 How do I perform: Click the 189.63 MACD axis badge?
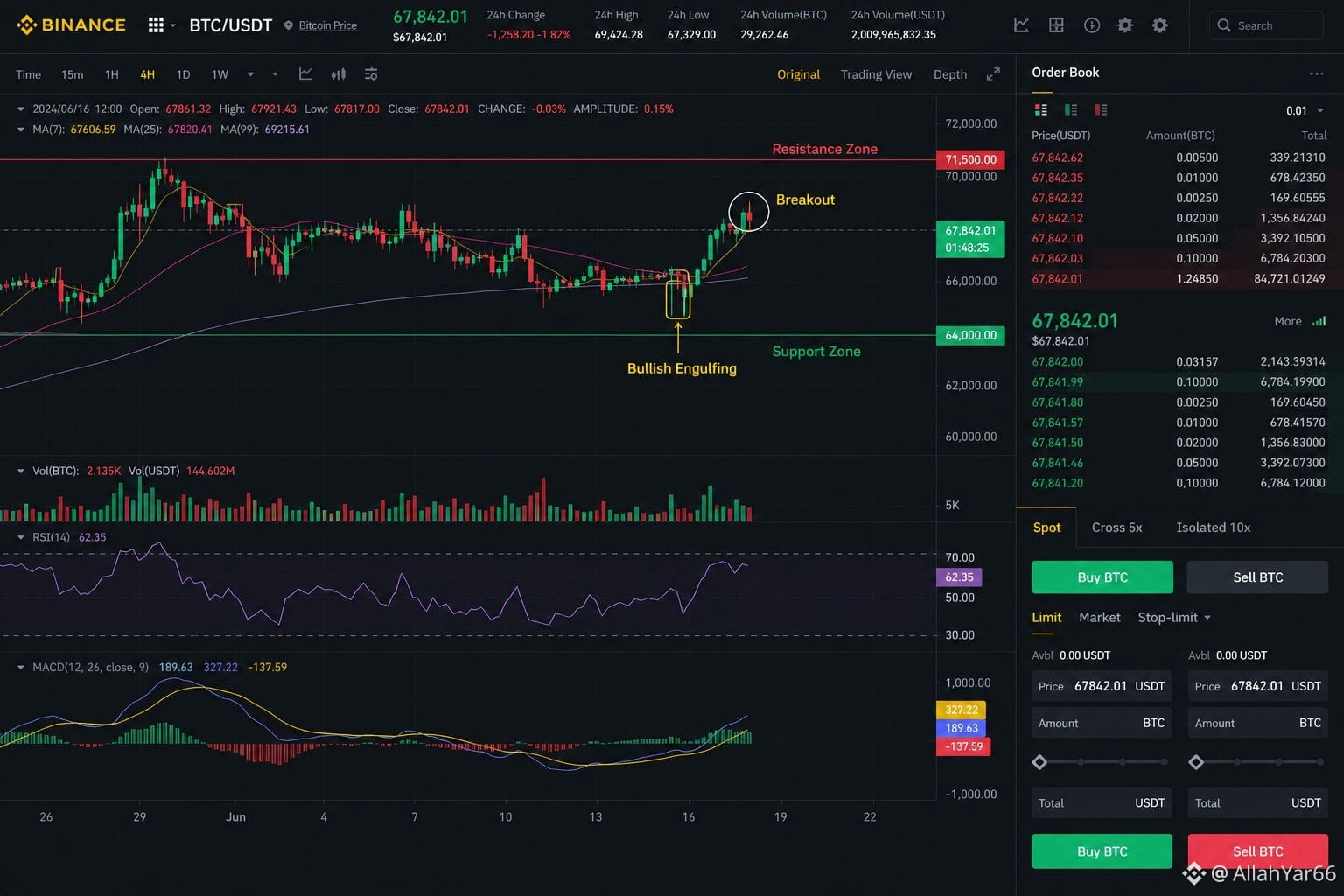[x=961, y=728]
